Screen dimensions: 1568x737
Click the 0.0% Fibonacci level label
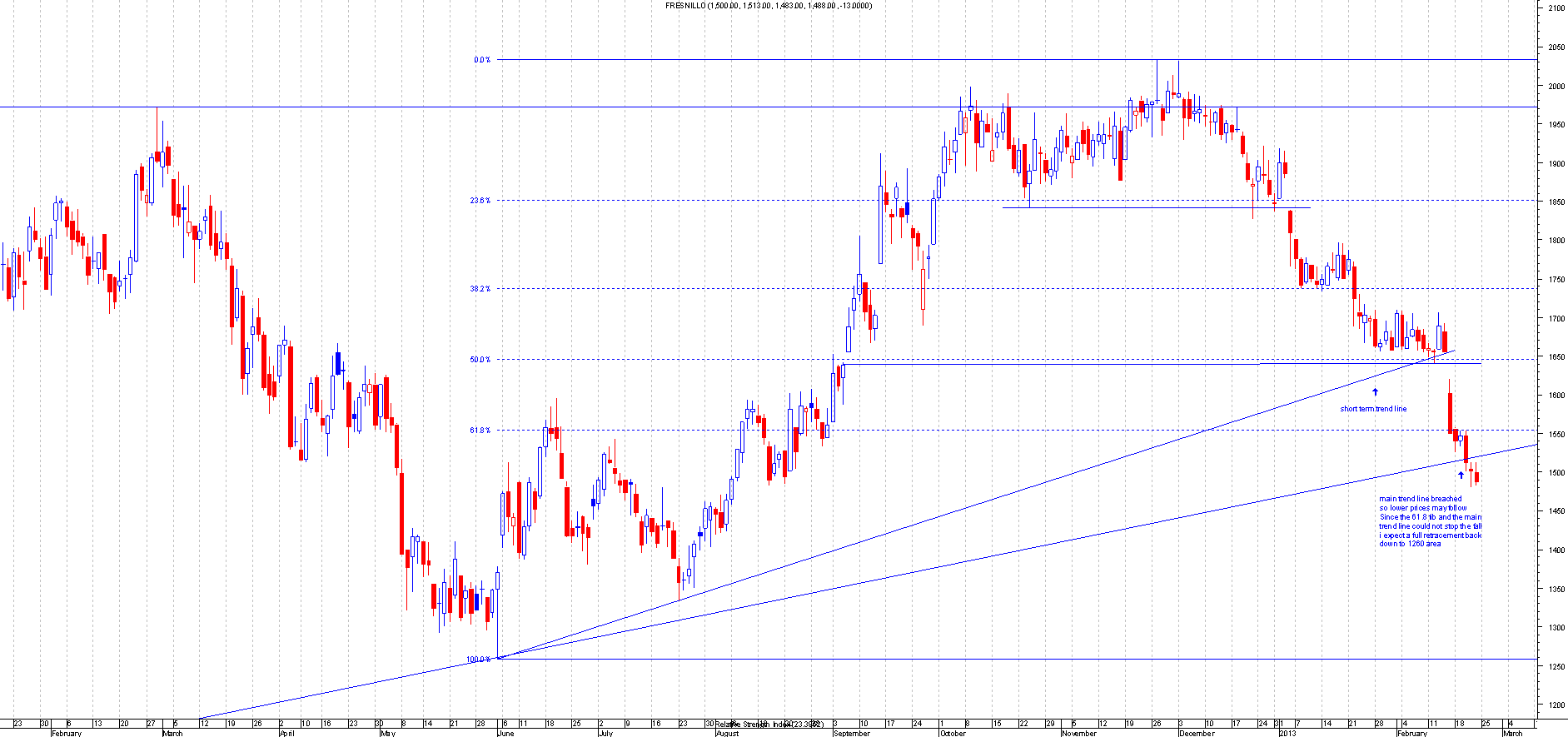(481, 60)
